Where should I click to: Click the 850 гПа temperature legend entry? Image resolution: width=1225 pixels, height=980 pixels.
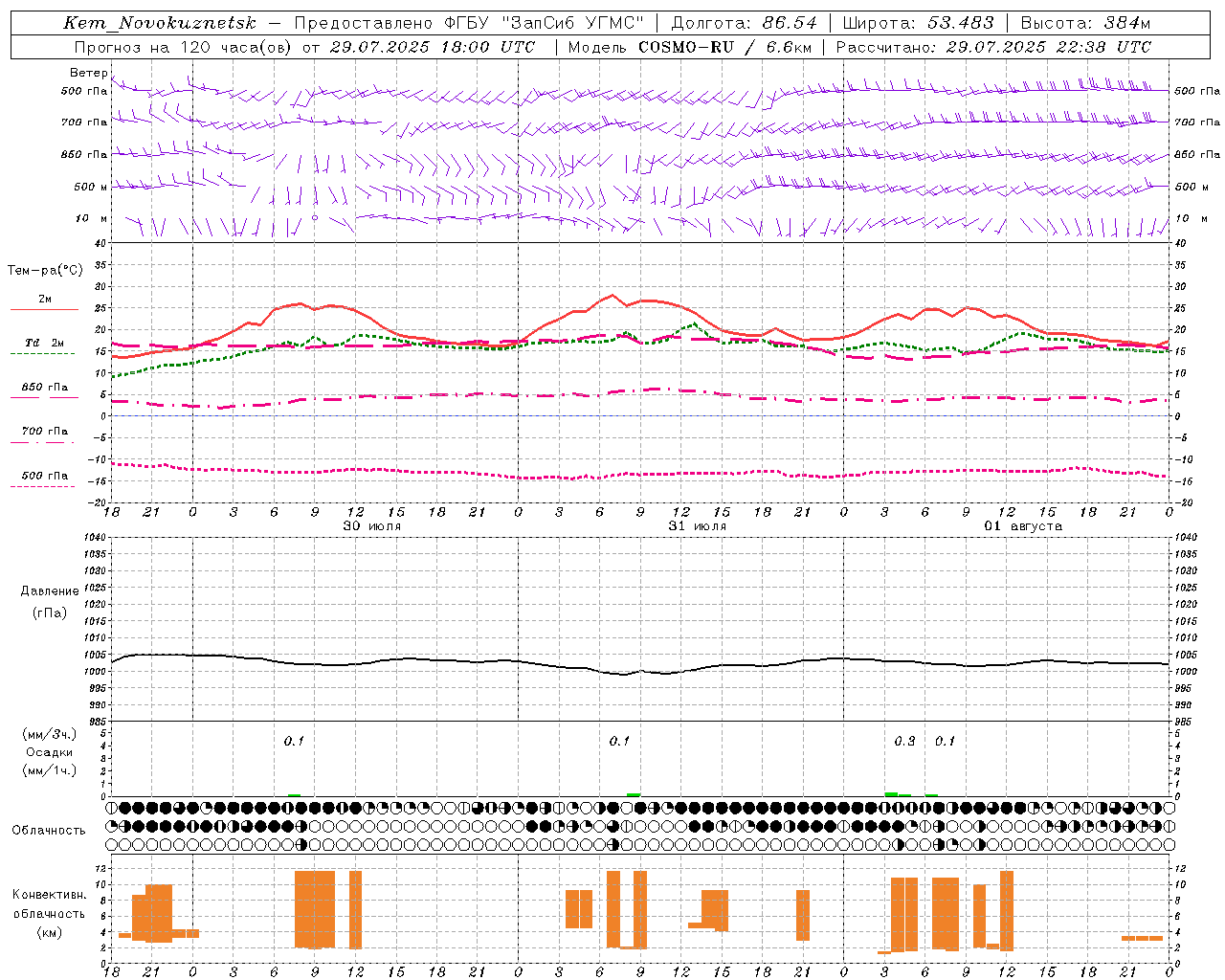tap(45, 388)
